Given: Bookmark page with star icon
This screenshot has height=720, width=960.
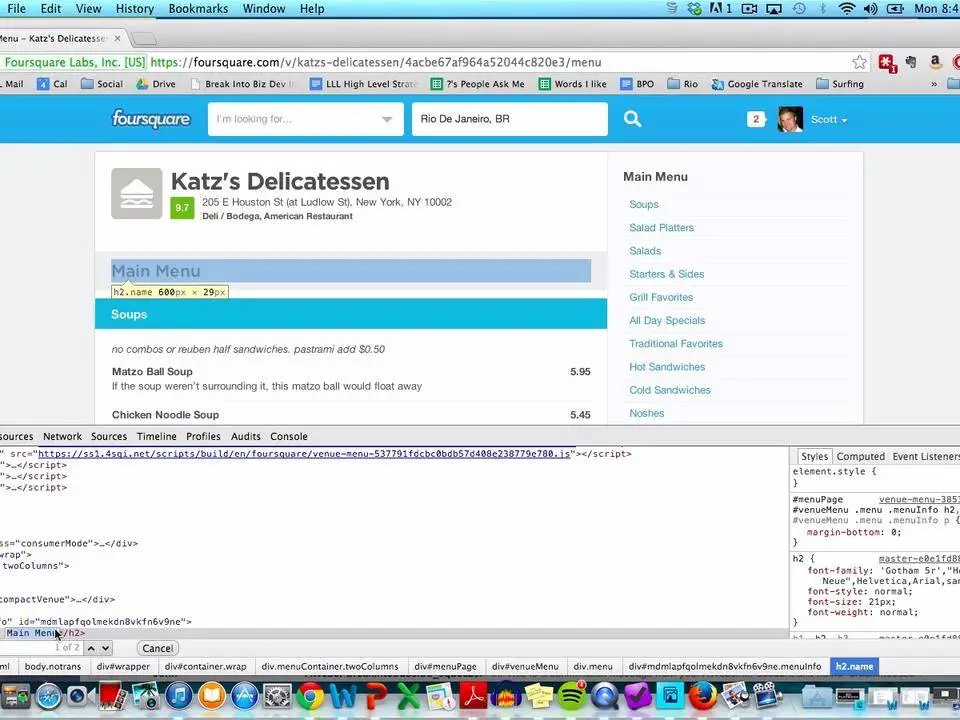Looking at the screenshot, I should pos(860,62).
